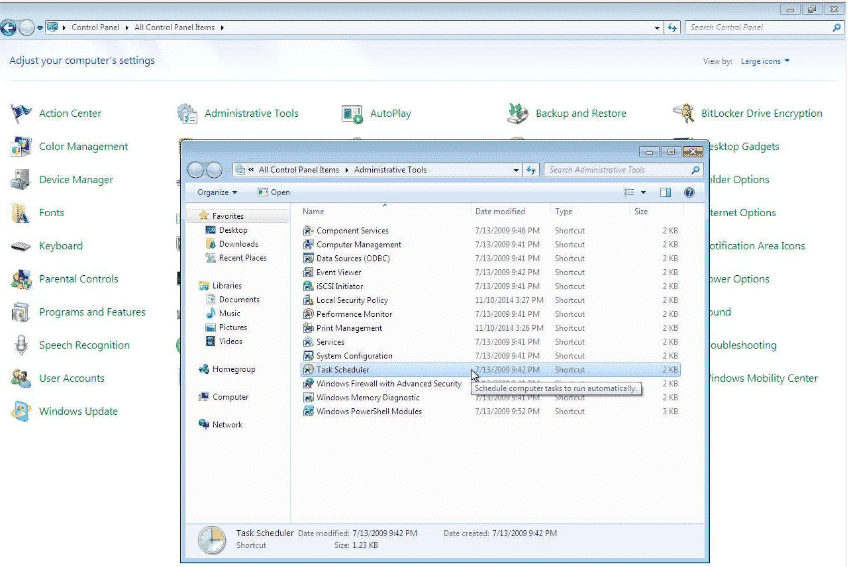The image size is (855, 567).
Task: Select Recent Places in navigation pane
Action: click(243, 258)
